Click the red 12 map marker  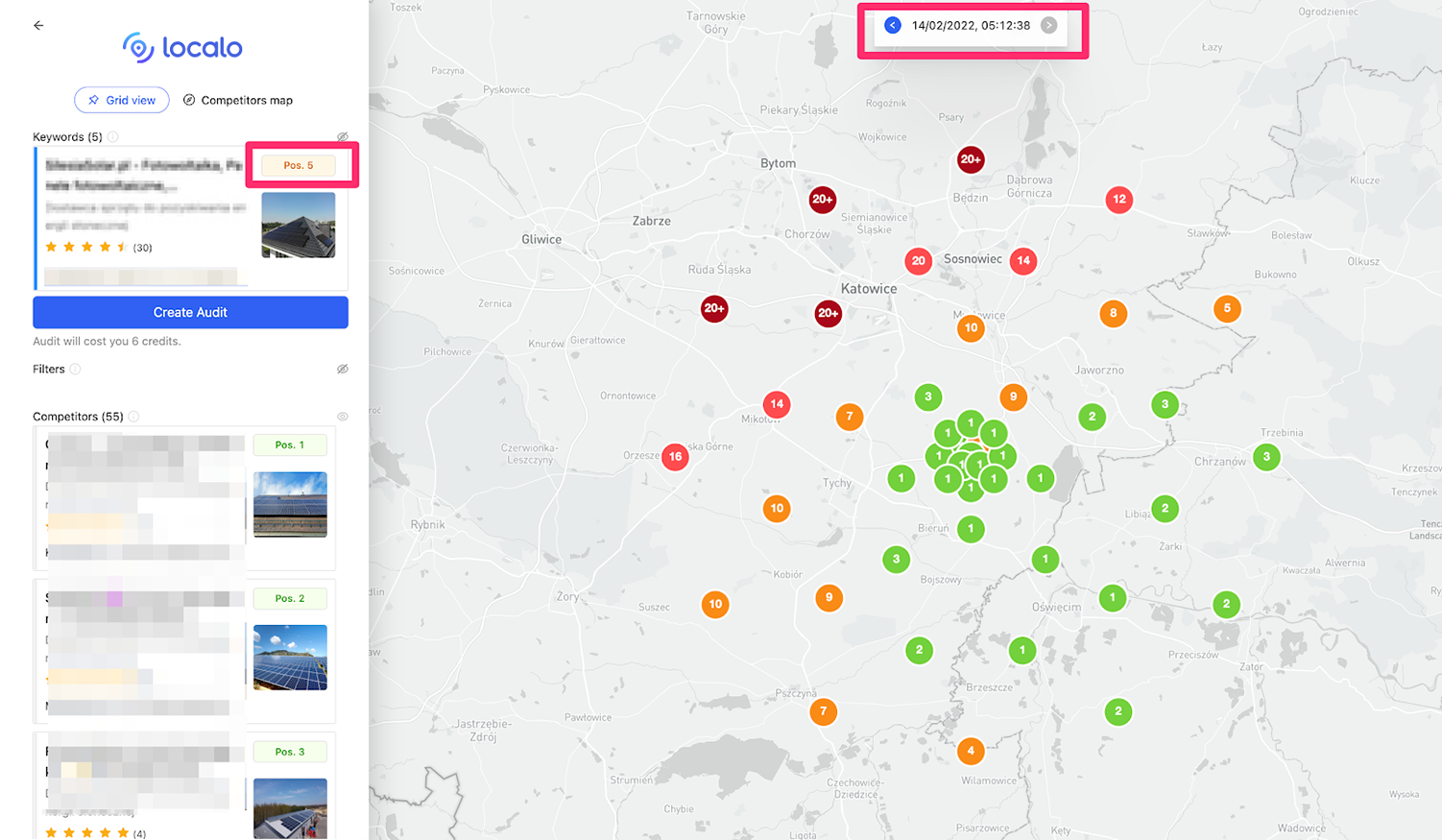pyautogui.click(x=1118, y=200)
